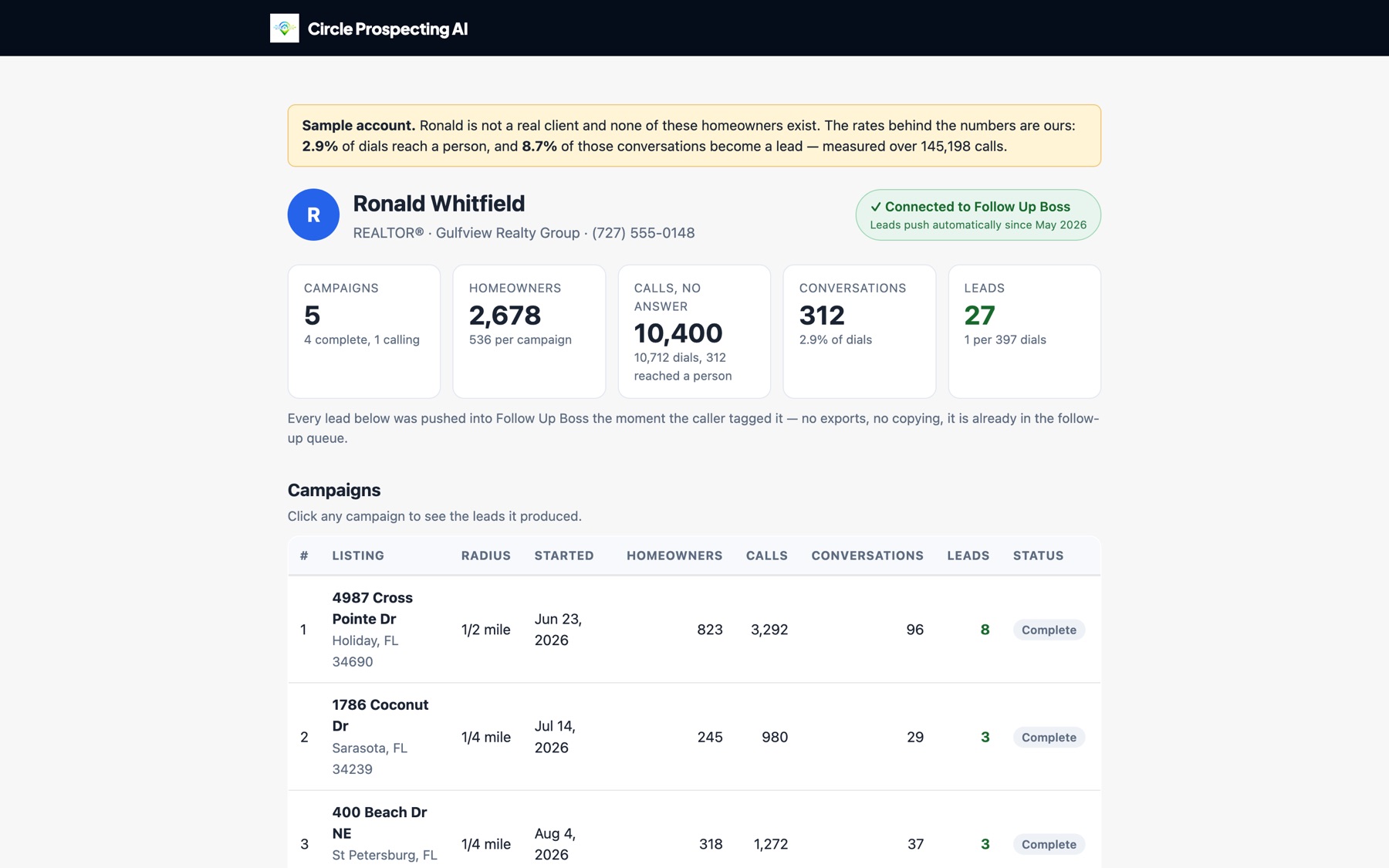Screen dimensions: 1389x868
Task: Select the Campaigns stat card
Action: coord(364,332)
